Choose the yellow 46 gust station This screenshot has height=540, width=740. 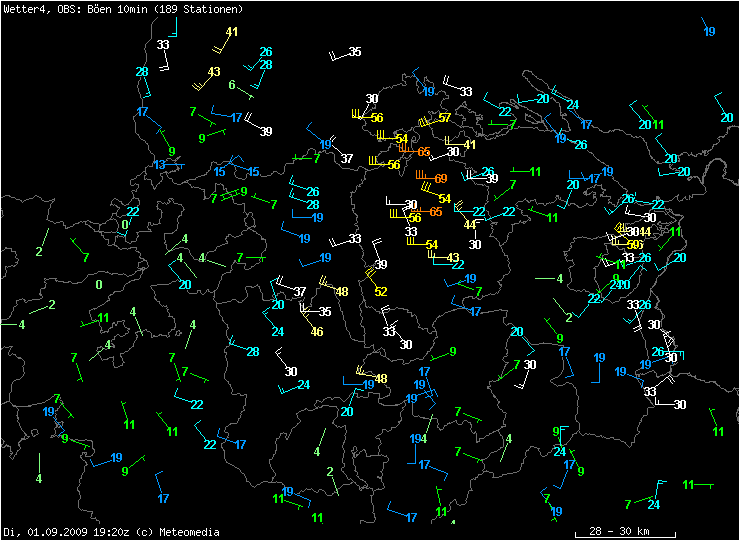click(x=317, y=331)
